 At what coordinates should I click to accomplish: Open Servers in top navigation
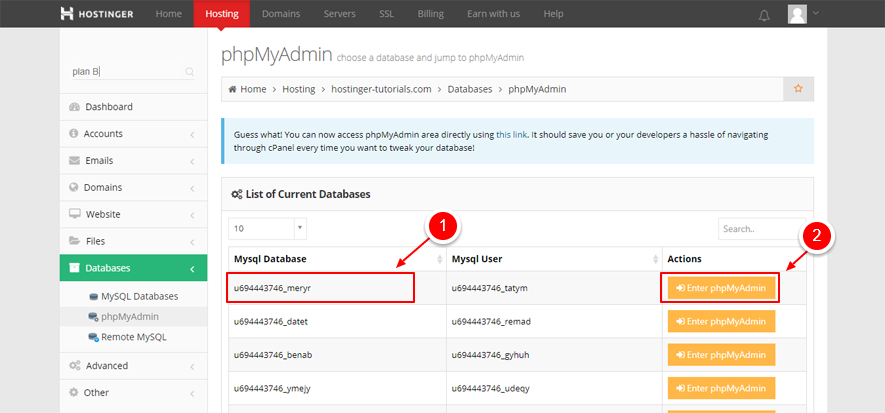click(339, 14)
